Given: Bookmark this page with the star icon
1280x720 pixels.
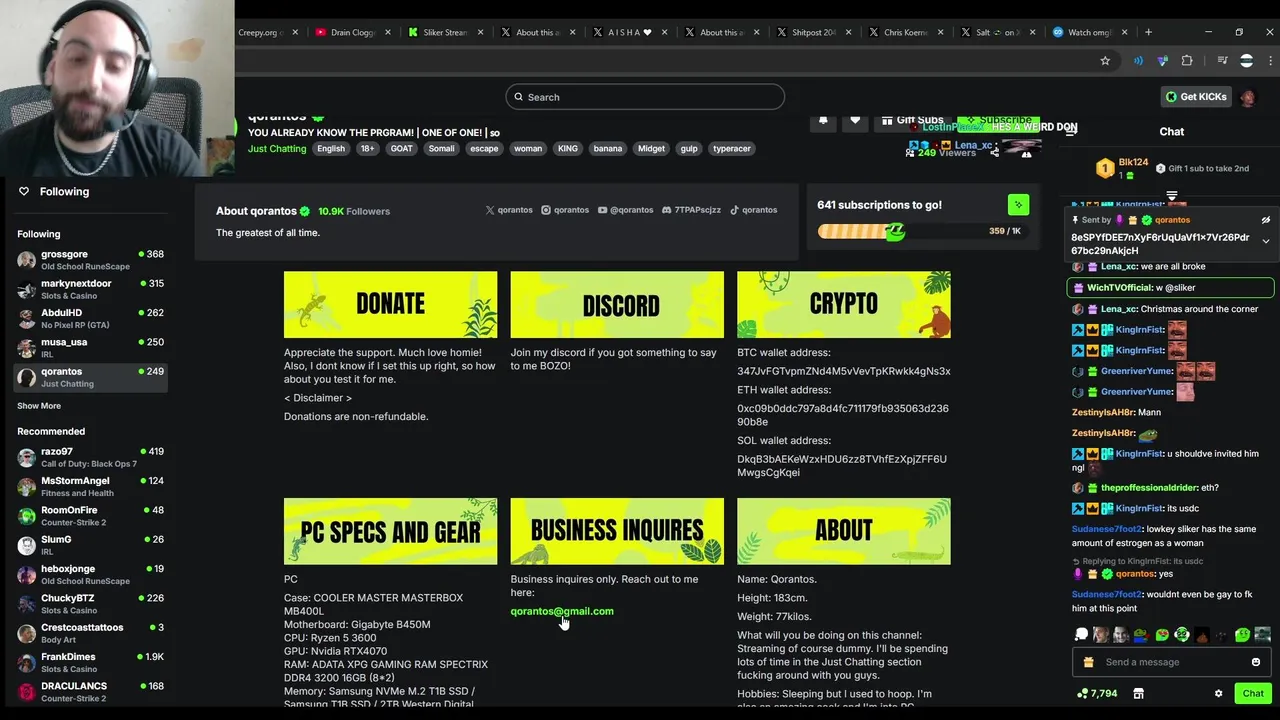Looking at the screenshot, I should 1105,61.
